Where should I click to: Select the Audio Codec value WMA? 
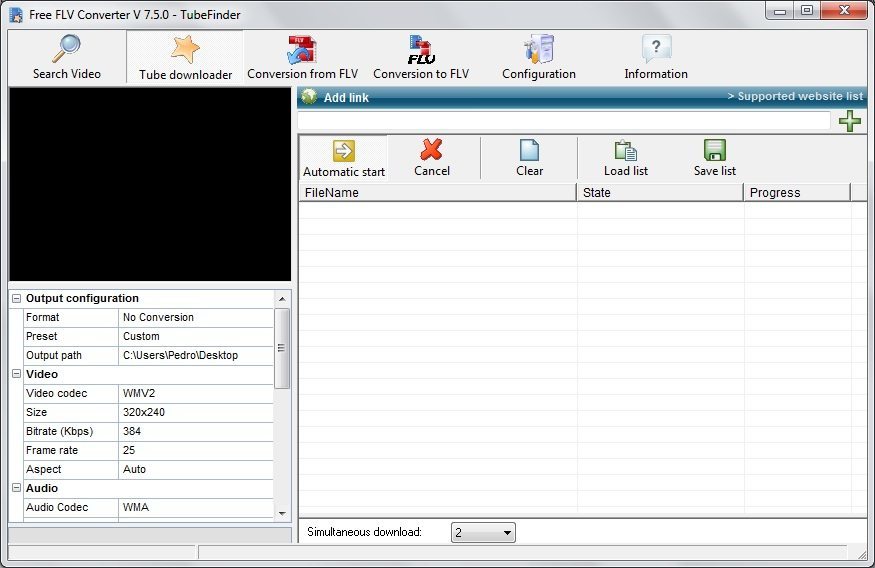coord(196,507)
